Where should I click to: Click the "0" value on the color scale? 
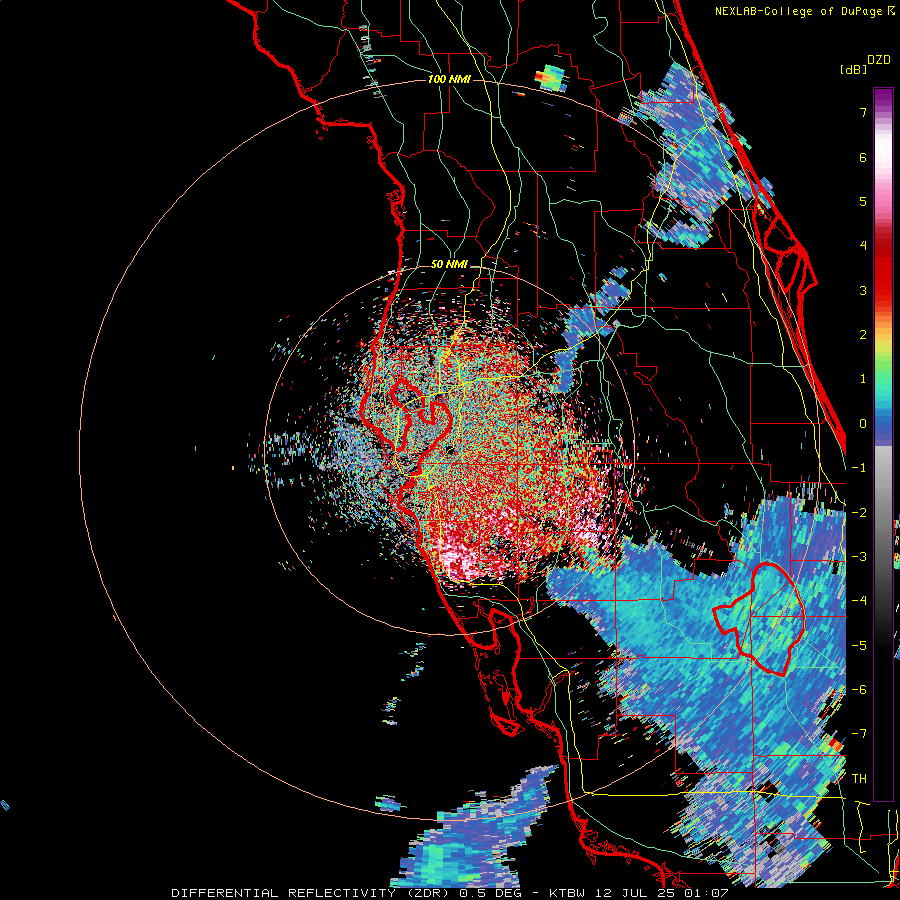coord(863,424)
